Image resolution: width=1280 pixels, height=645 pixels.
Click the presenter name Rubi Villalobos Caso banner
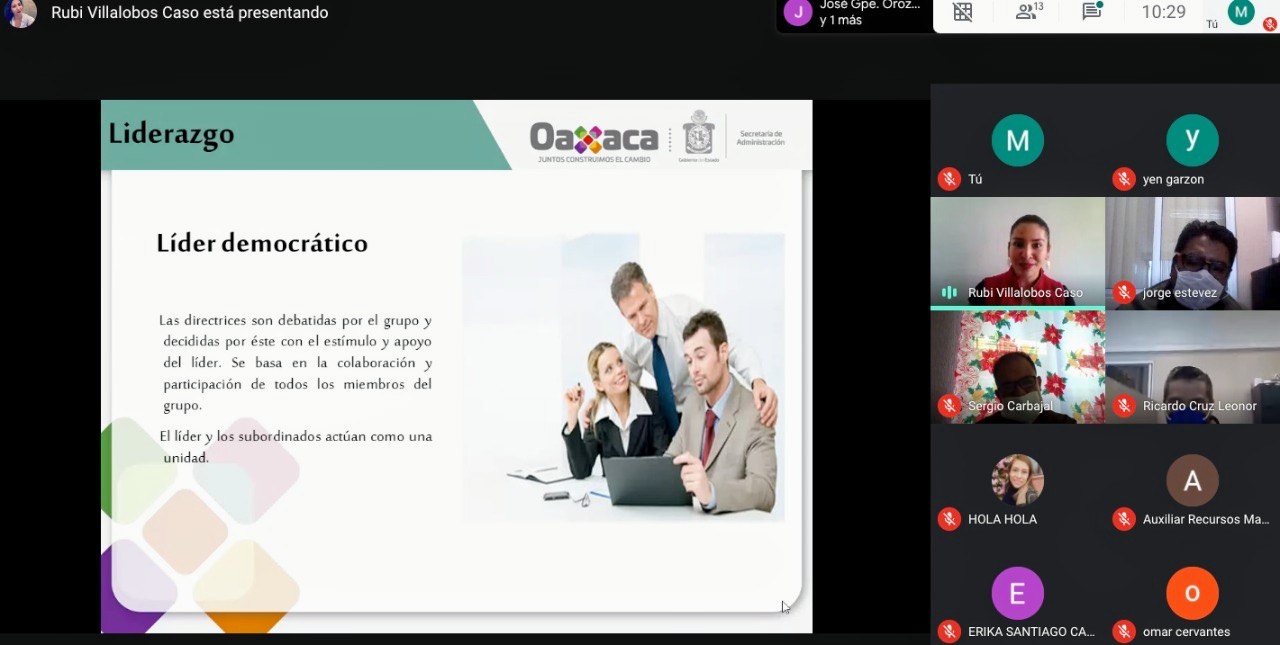click(189, 13)
